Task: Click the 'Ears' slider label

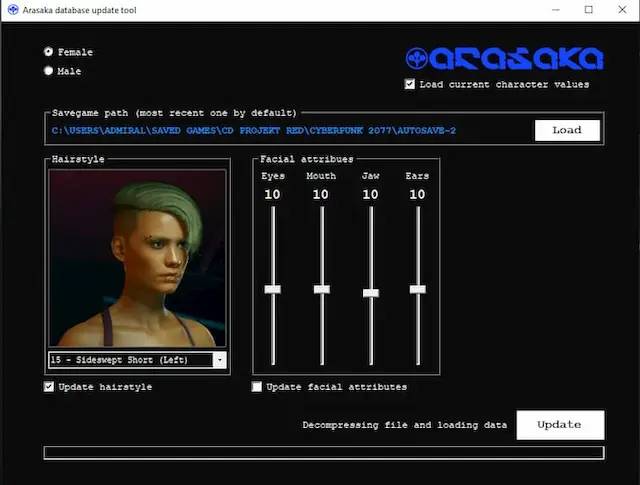Action: pyautogui.click(x=417, y=176)
